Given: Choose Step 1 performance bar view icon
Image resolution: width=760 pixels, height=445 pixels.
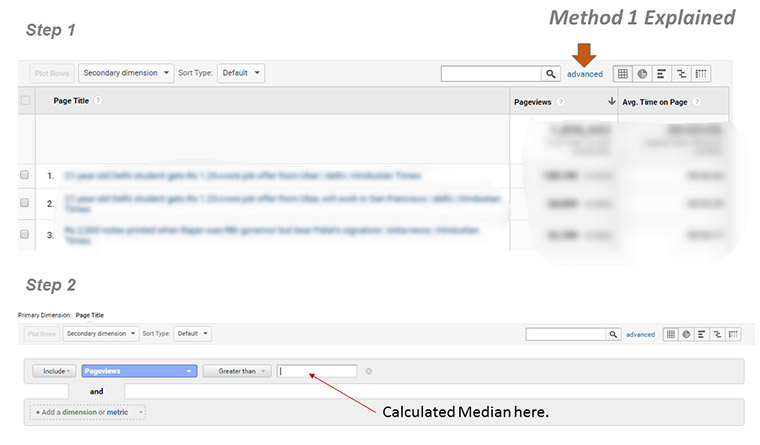Looking at the screenshot, I should tap(662, 74).
